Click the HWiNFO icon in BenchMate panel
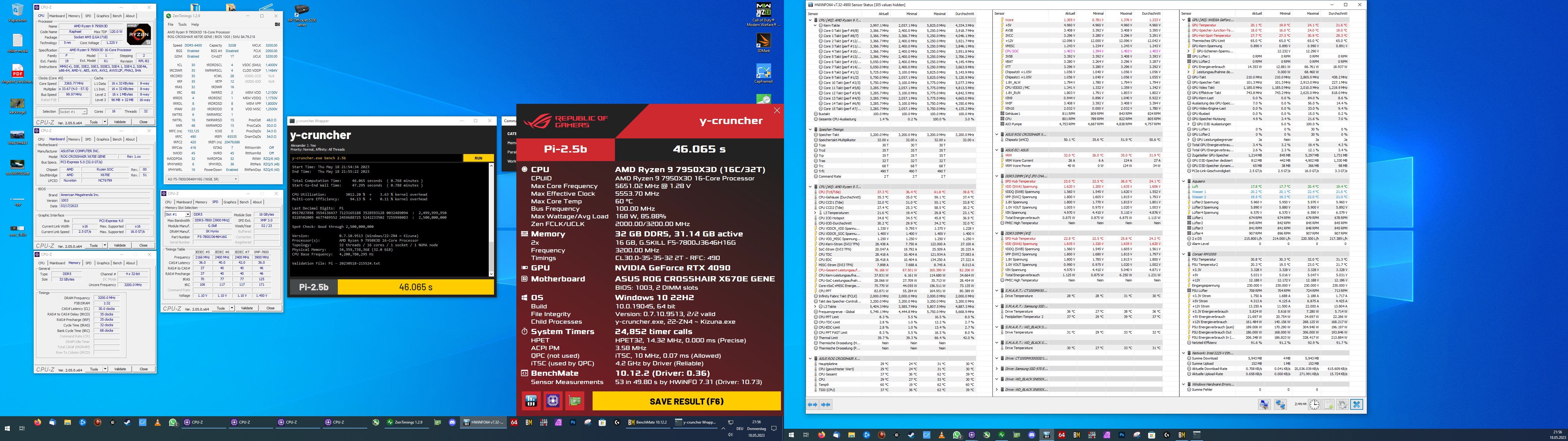 click(x=531, y=401)
